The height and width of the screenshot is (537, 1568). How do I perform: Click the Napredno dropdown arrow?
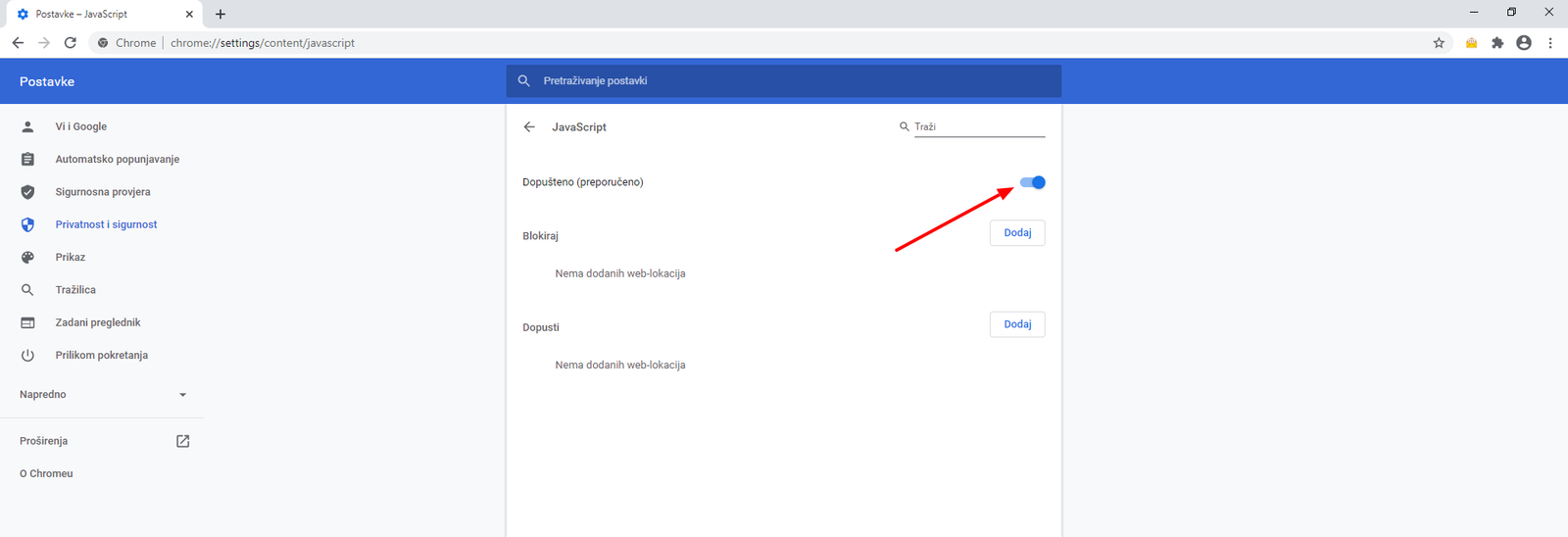[182, 395]
